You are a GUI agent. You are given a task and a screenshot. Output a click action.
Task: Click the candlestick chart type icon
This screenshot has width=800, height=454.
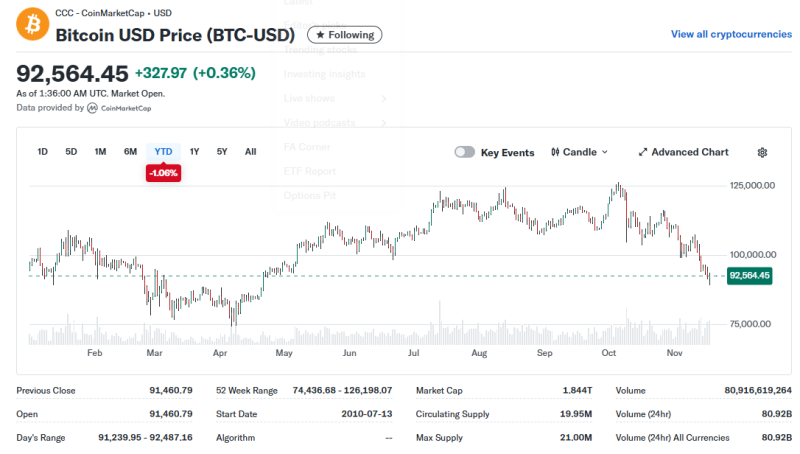(x=555, y=152)
